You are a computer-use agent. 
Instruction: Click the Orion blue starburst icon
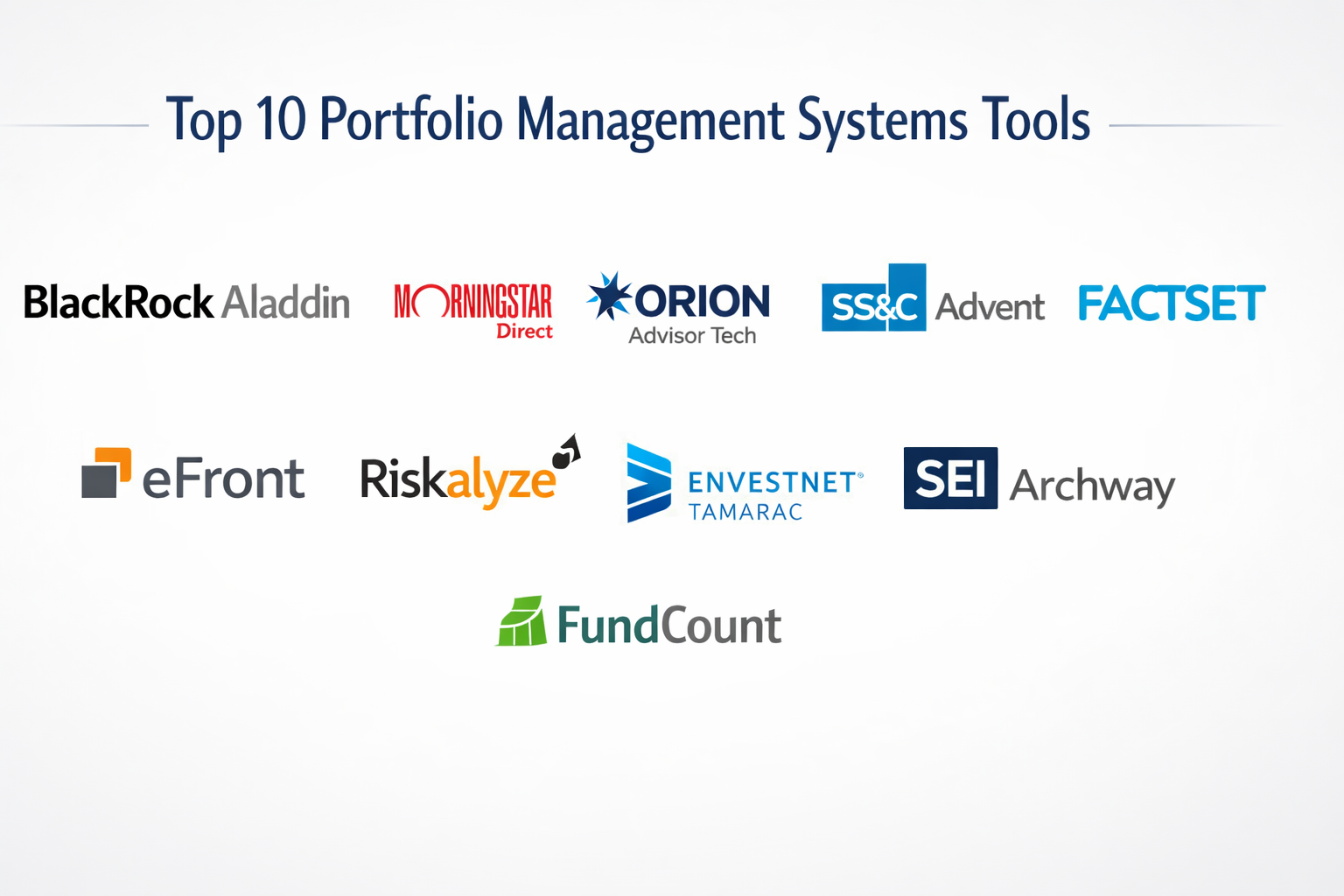[609, 296]
